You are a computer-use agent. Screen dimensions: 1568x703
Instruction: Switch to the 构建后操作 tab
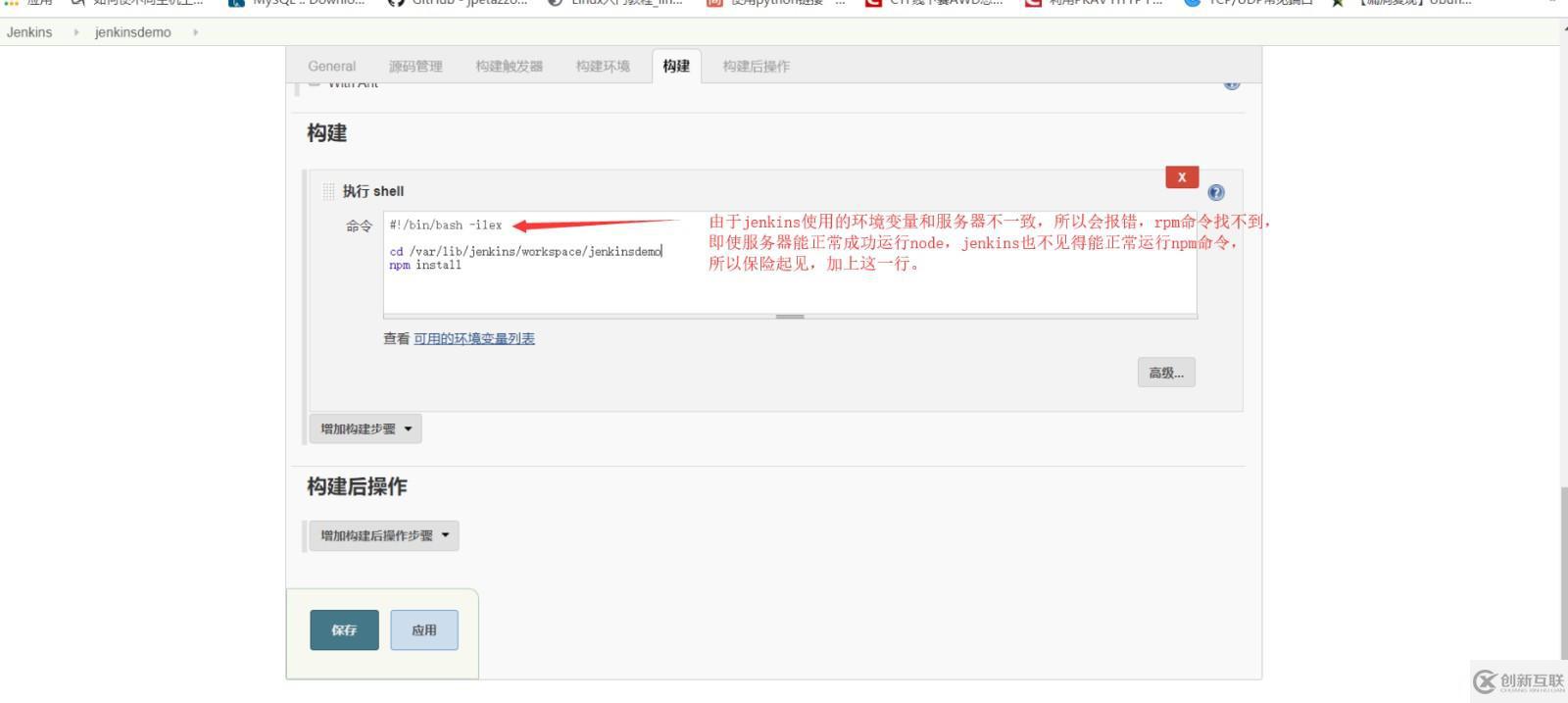pos(756,66)
